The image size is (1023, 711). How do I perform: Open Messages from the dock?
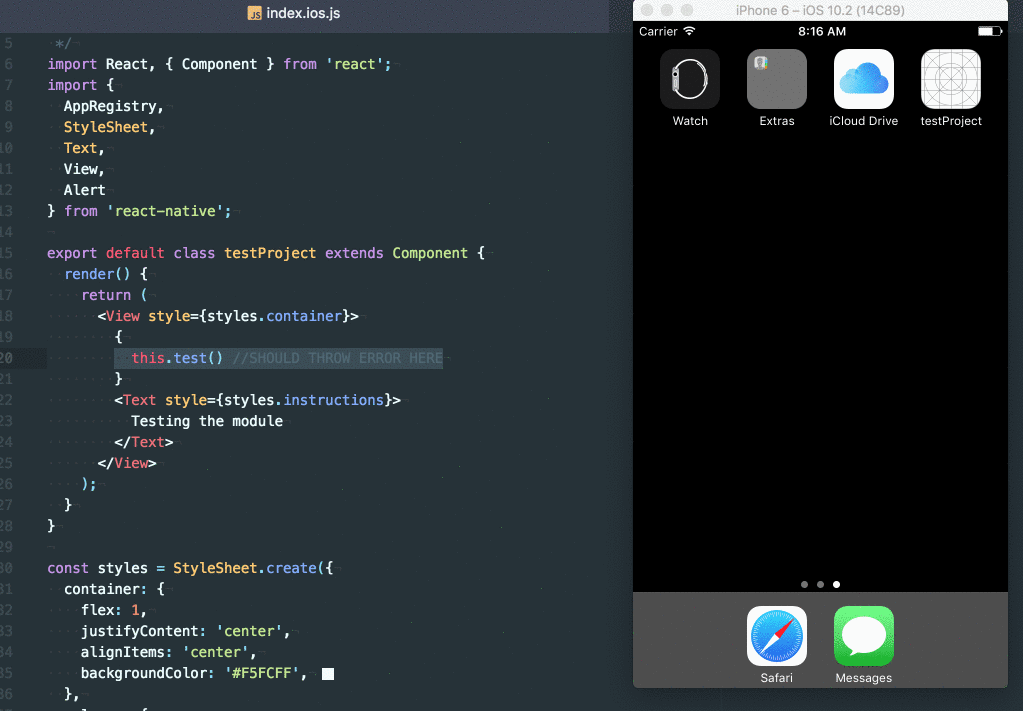pyautogui.click(x=864, y=636)
